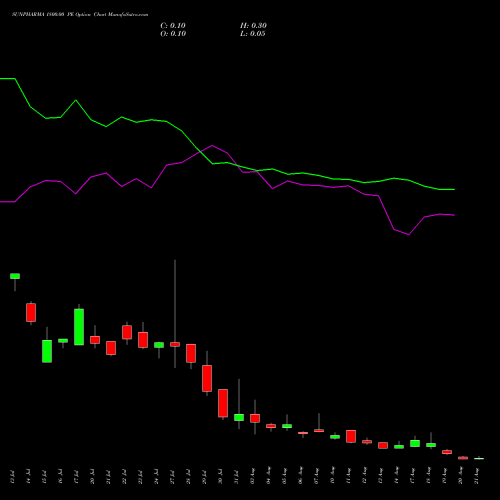Click the 17 Jul date label
This screenshot has width=500, height=500.
click(x=76, y=477)
